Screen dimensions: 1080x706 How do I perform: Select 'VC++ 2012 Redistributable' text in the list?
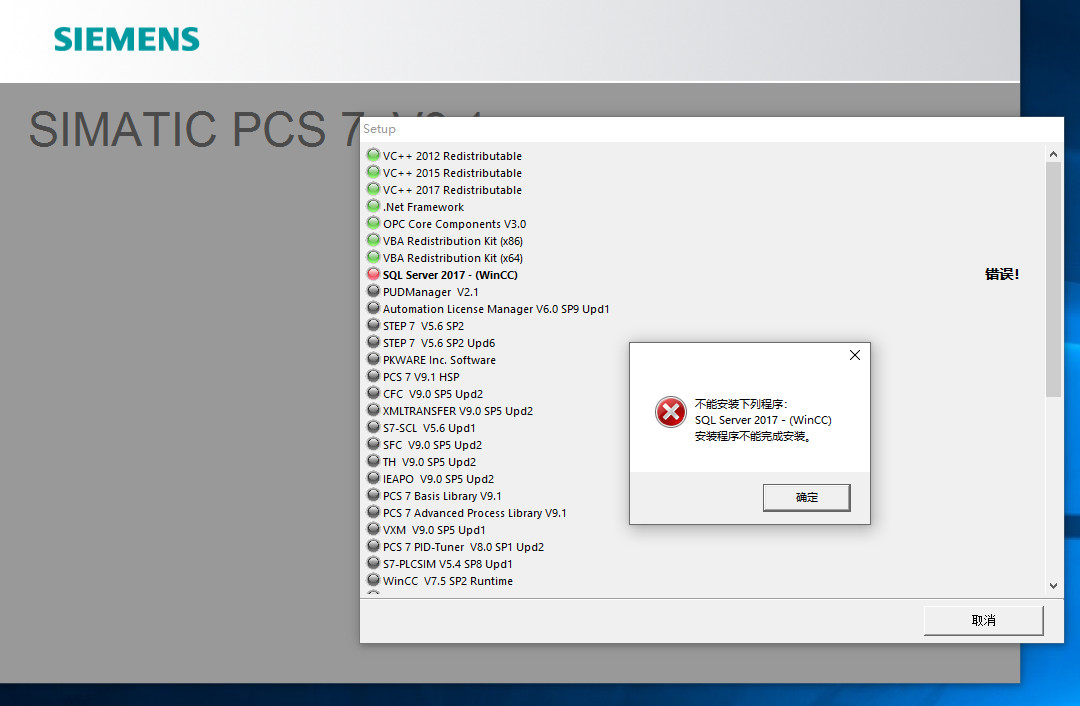[x=453, y=156]
